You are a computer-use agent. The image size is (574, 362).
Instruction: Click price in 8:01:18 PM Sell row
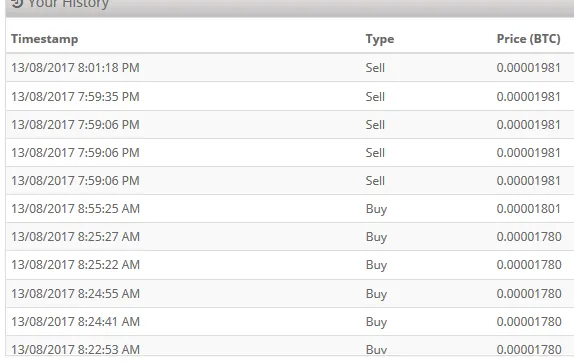click(x=529, y=68)
